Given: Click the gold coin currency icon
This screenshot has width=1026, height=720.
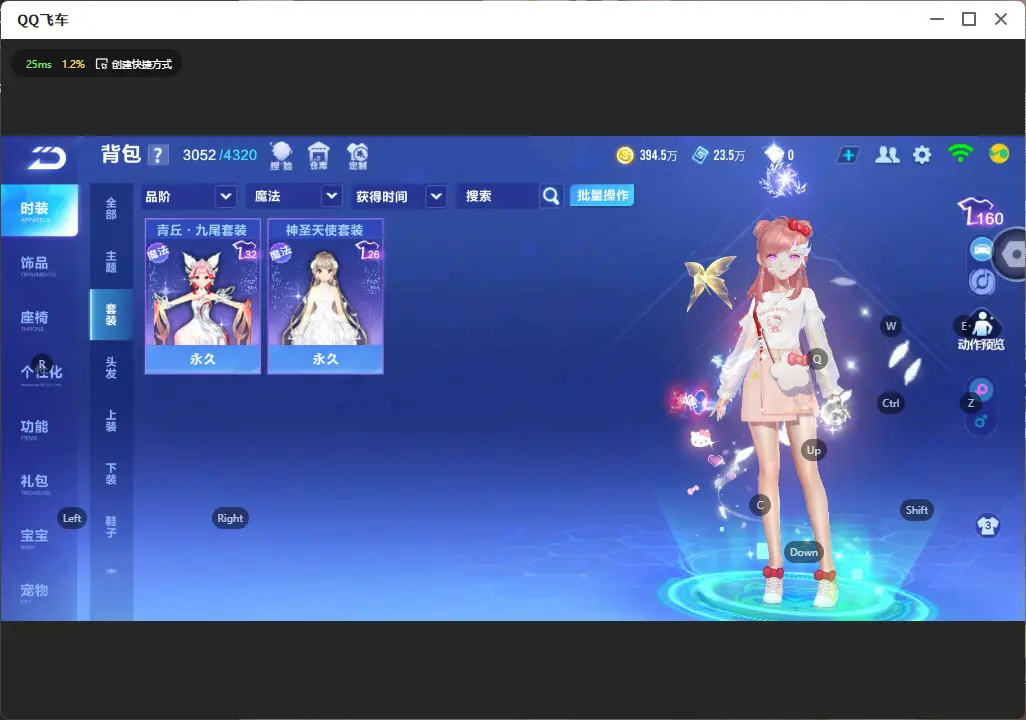Looking at the screenshot, I should click(625, 155).
